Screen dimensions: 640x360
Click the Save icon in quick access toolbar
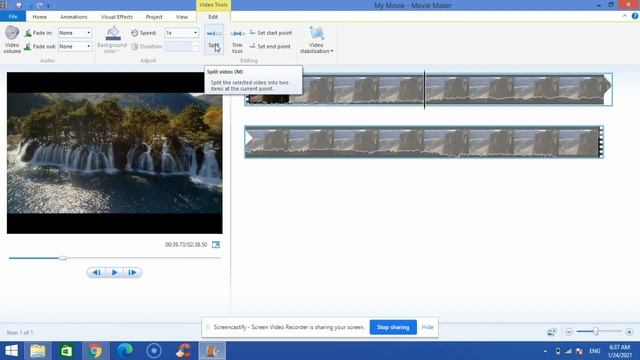click(19, 5)
